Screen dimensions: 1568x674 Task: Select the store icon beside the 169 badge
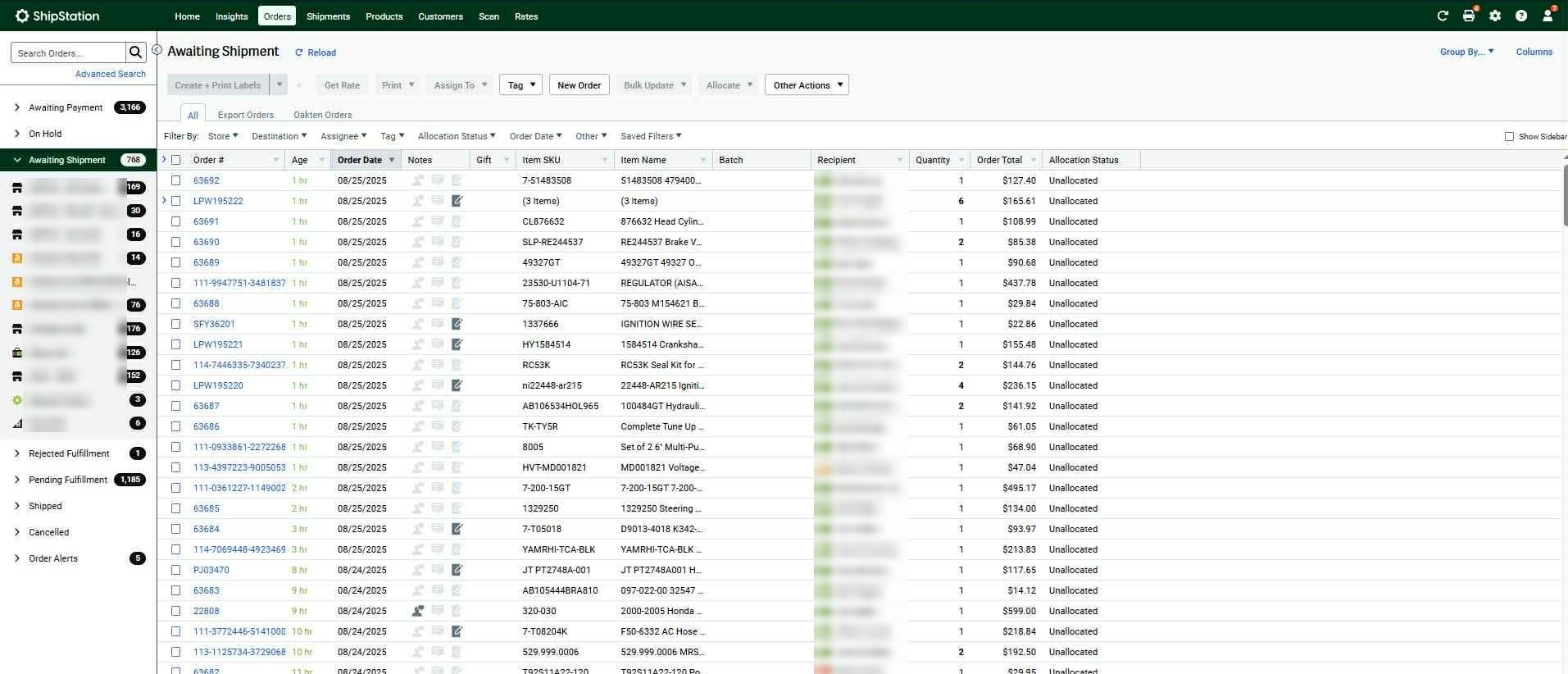[16, 188]
